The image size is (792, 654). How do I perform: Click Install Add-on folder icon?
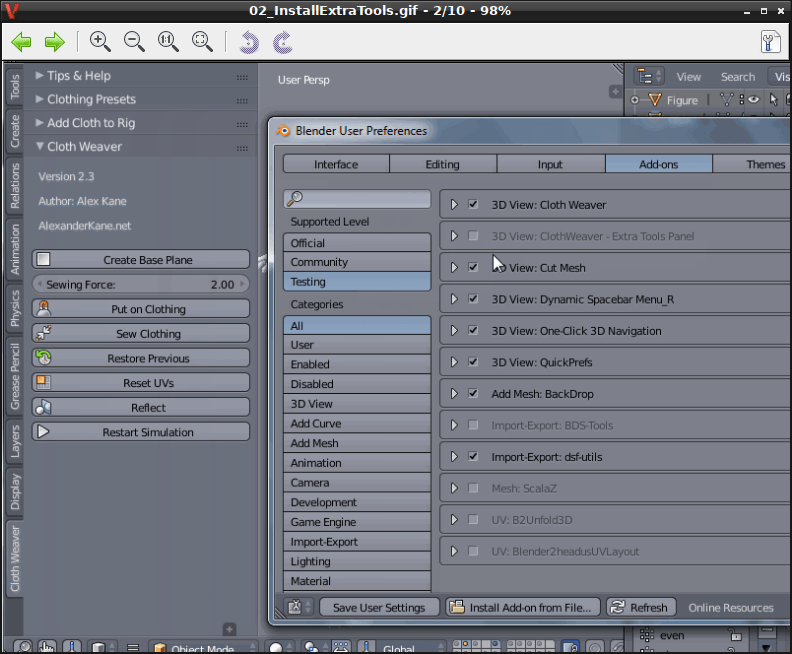[457, 607]
